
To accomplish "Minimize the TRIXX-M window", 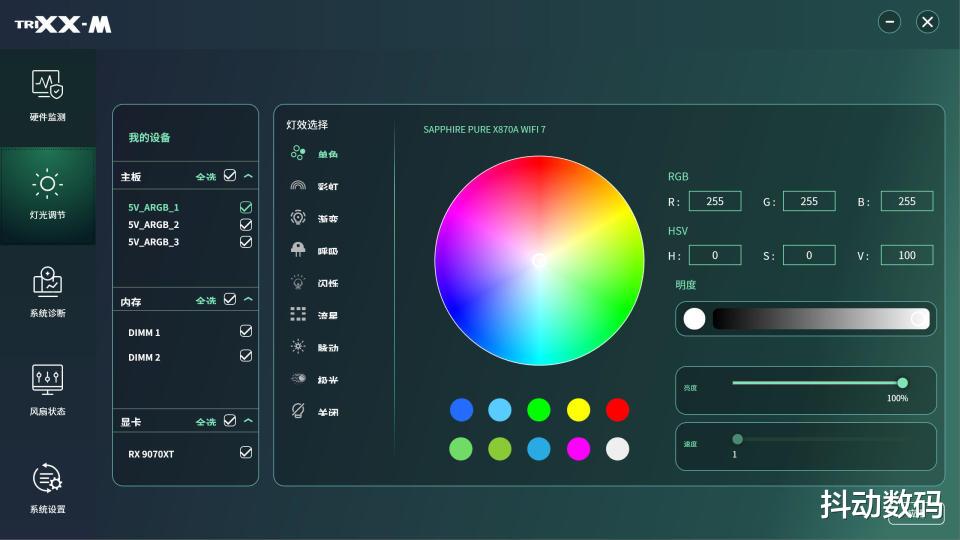I will click(889, 22).
